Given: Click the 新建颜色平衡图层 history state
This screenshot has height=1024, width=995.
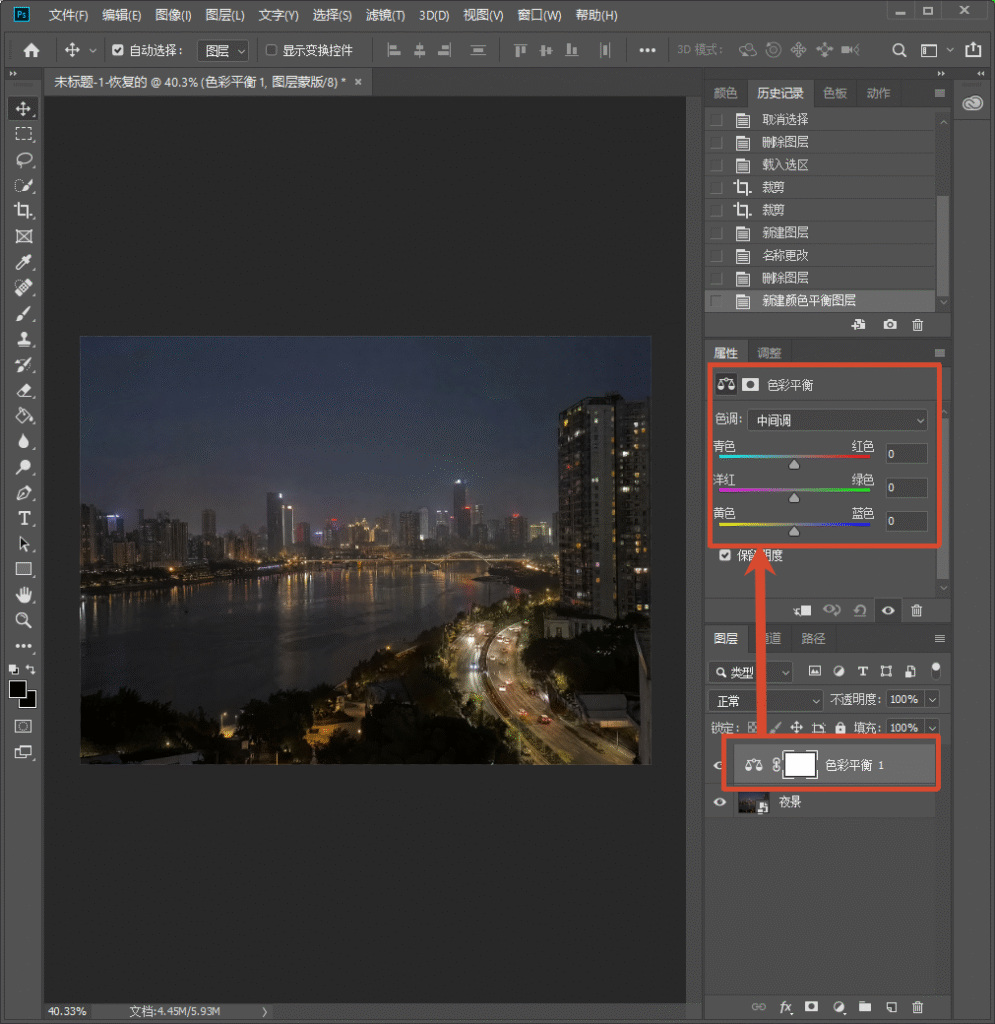Looking at the screenshot, I should click(820, 300).
